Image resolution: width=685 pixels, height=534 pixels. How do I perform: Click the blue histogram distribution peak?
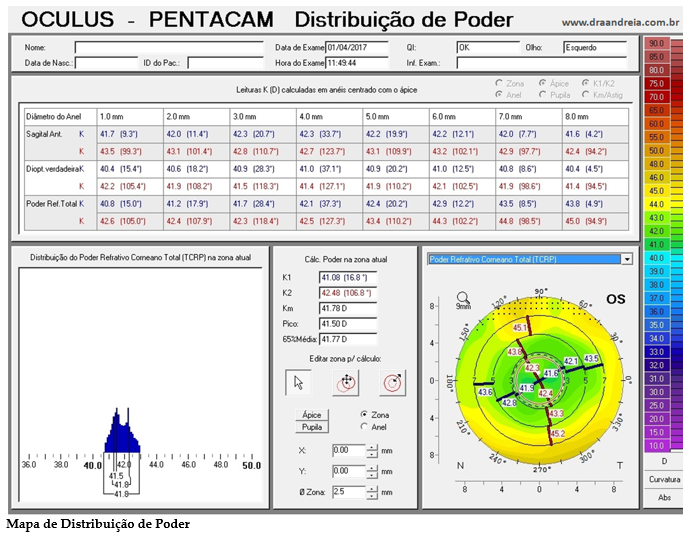click(122, 431)
